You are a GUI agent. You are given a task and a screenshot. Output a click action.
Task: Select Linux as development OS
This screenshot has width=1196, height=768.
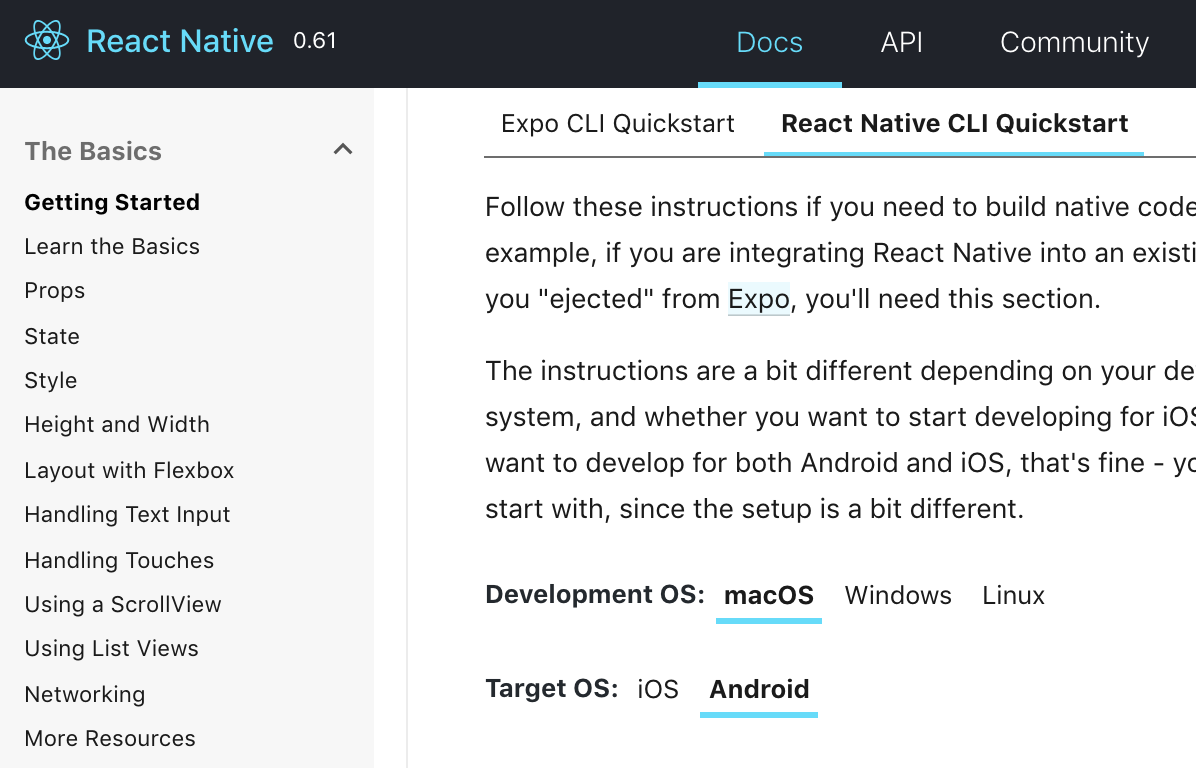tap(1013, 596)
